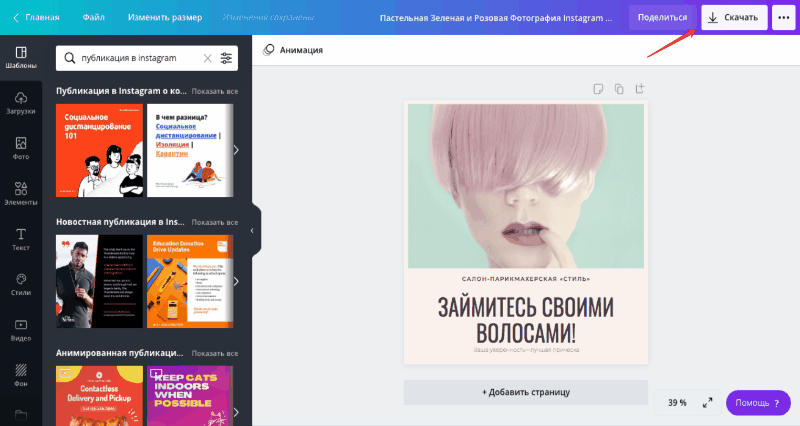Screen dimensions: 800x426
Task: Open the Загрузки uploads panel
Action: coord(21,103)
